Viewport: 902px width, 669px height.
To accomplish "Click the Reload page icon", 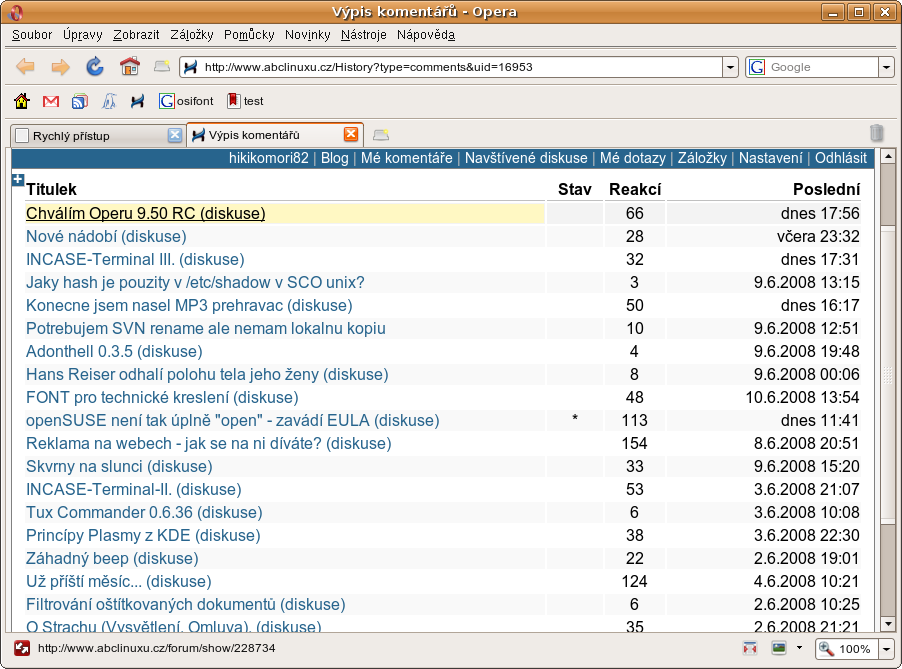I will 95,67.
